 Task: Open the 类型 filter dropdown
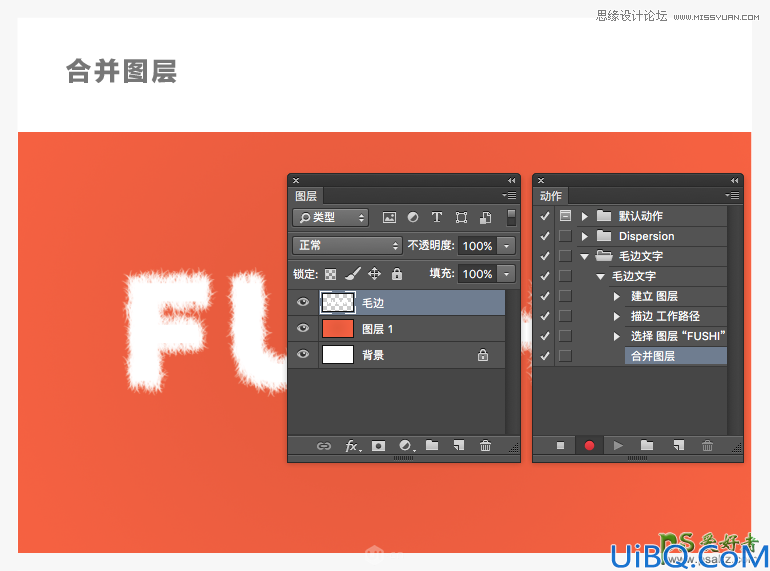tap(330, 218)
